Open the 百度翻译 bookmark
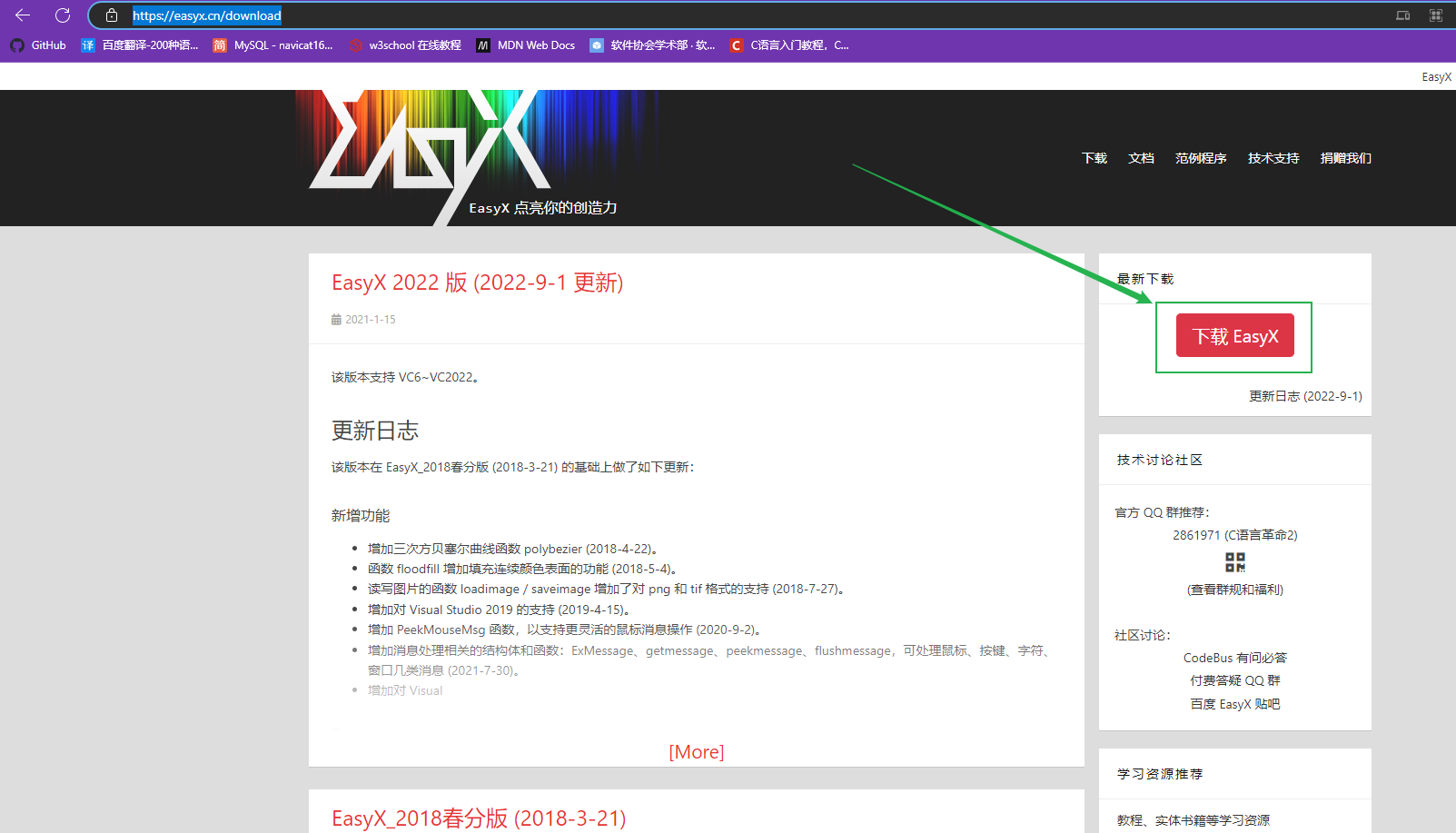 pyautogui.click(x=140, y=45)
